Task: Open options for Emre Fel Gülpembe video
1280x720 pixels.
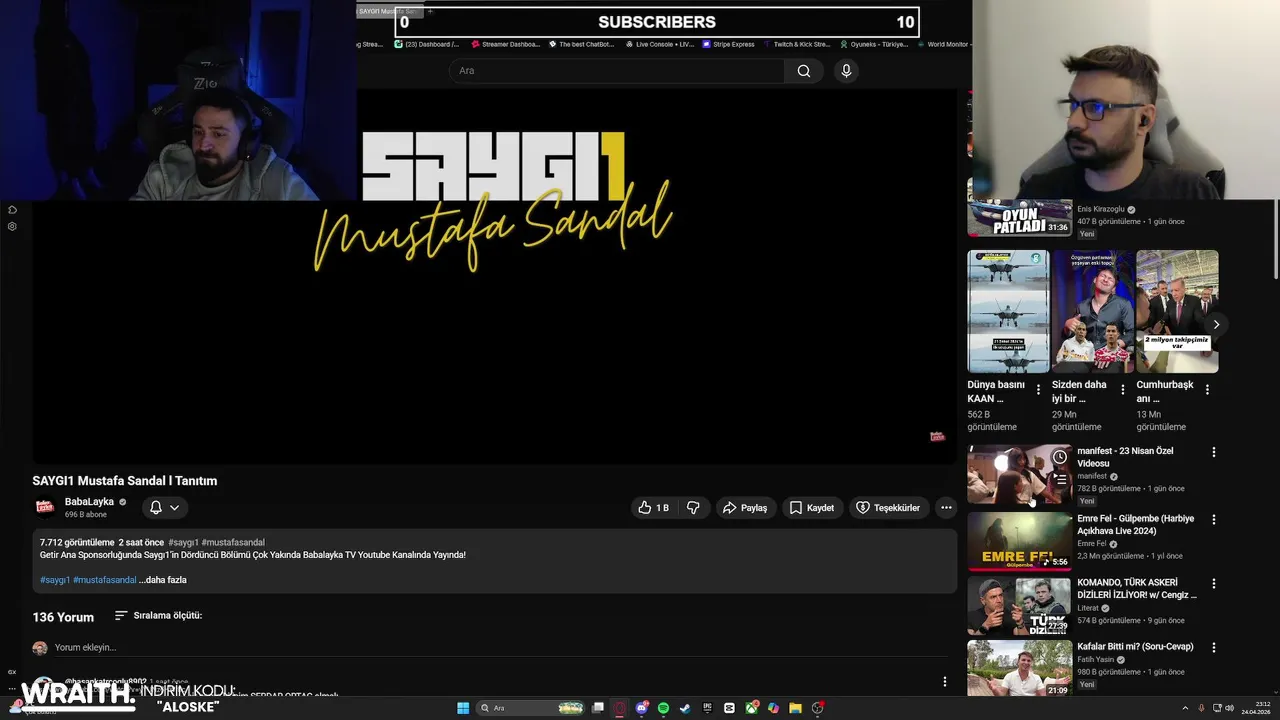Action: click(x=1214, y=520)
